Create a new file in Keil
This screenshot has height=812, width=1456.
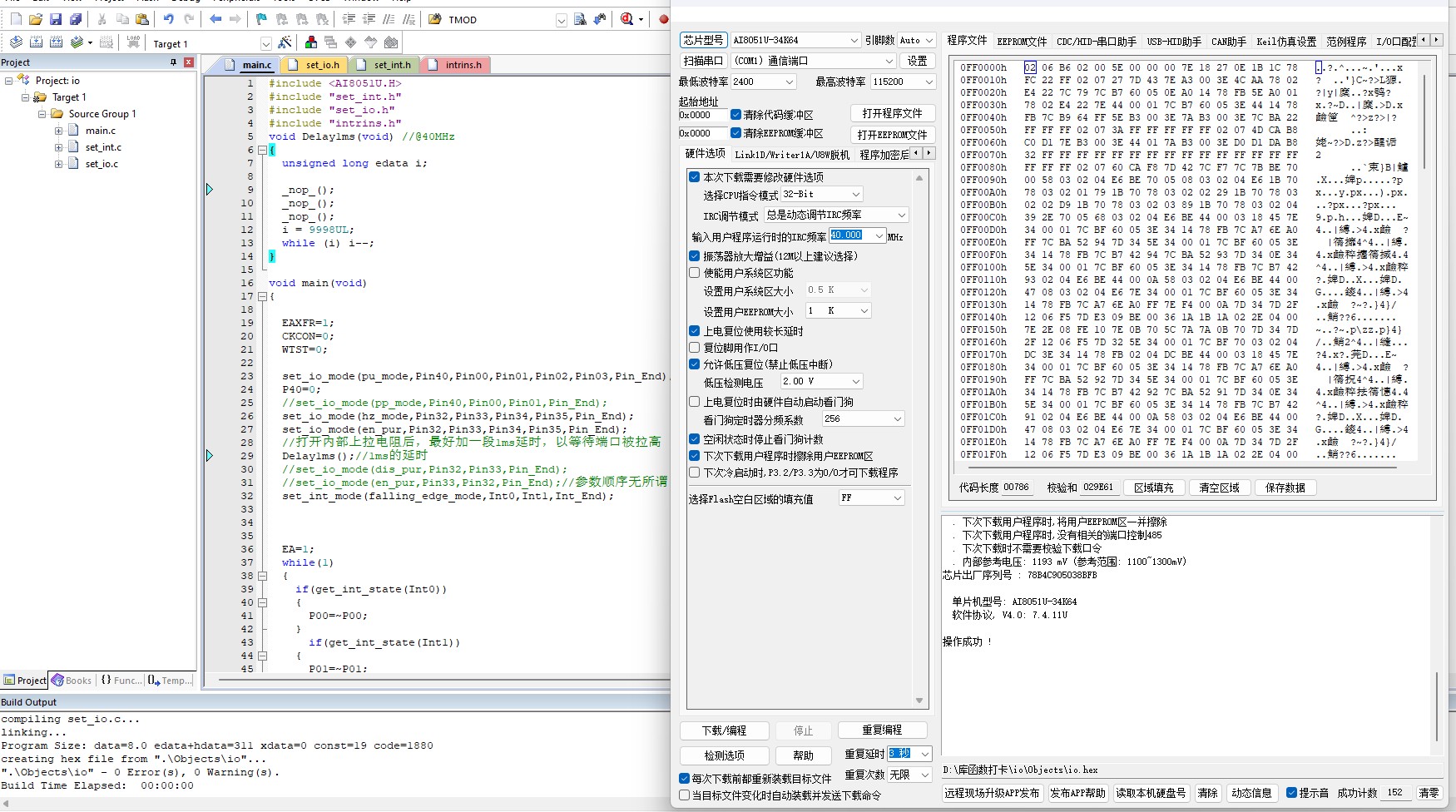[16, 19]
